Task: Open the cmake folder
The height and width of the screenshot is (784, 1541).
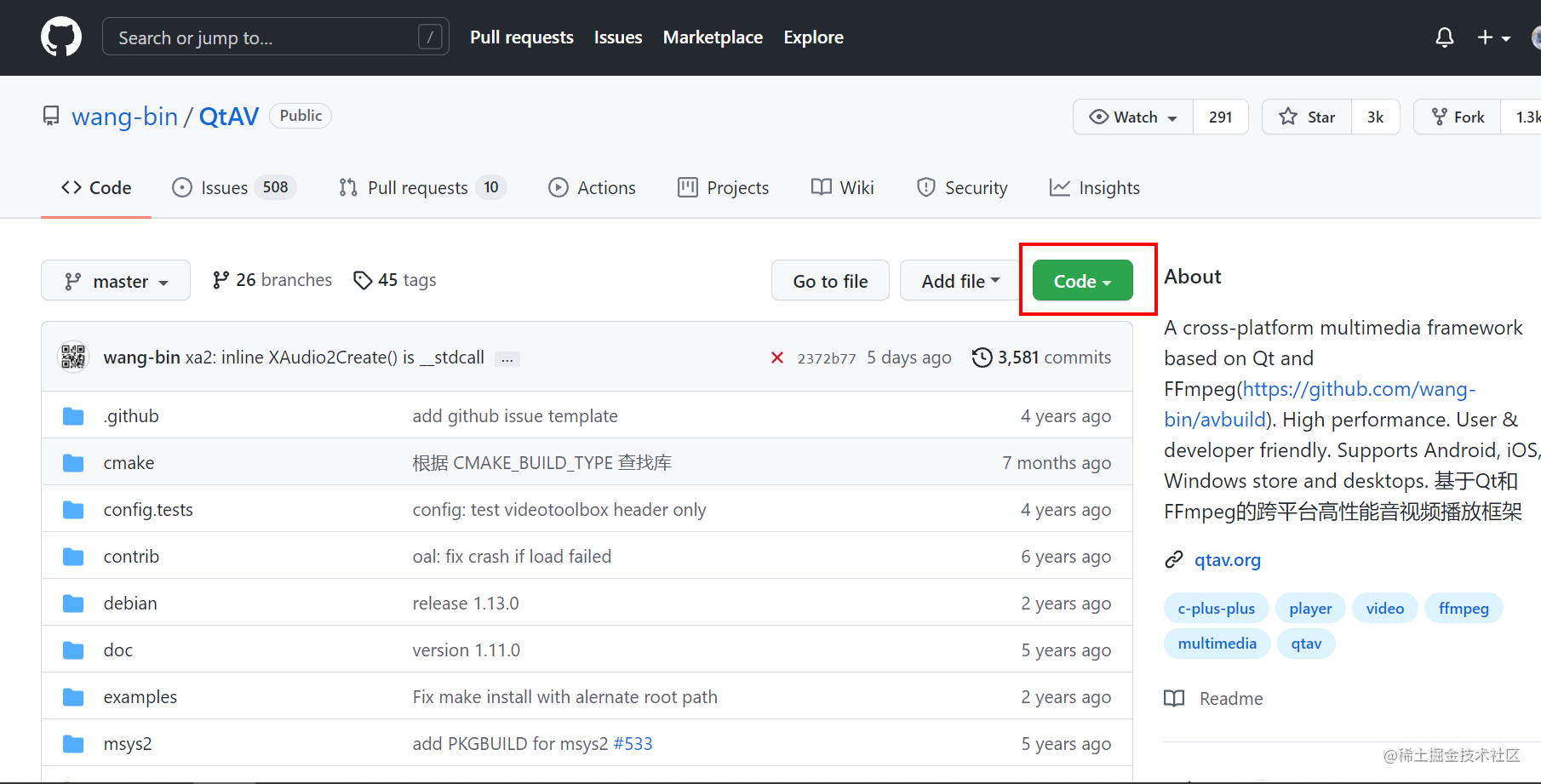Action: (129, 462)
